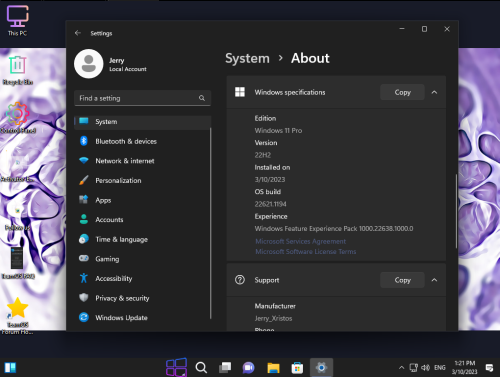Go to the Personalization settings page
This screenshot has width=500, height=377.
click(x=142, y=181)
